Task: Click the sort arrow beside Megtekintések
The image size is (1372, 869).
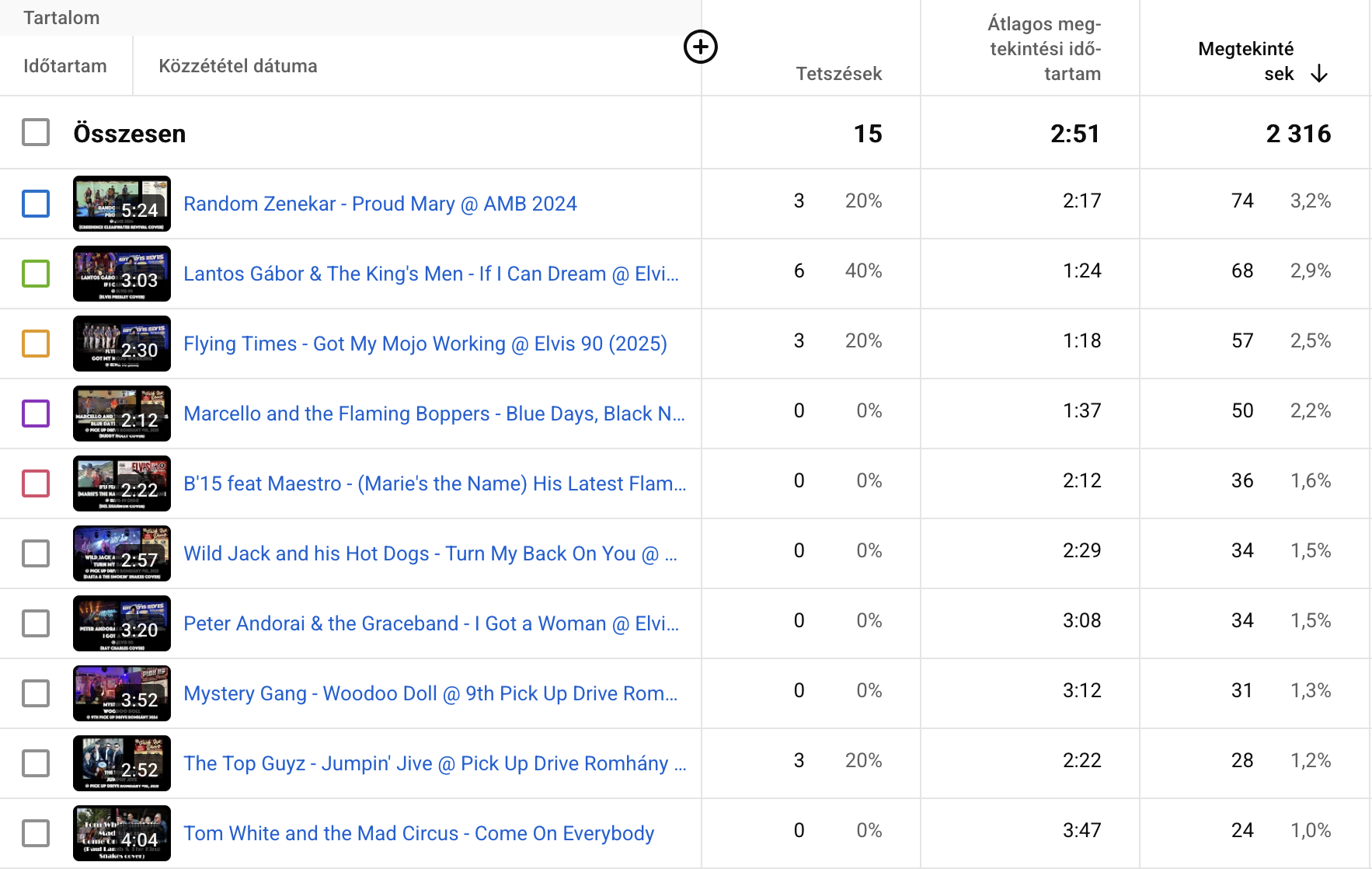Action: pyautogui.click(x=1319, y=74)
